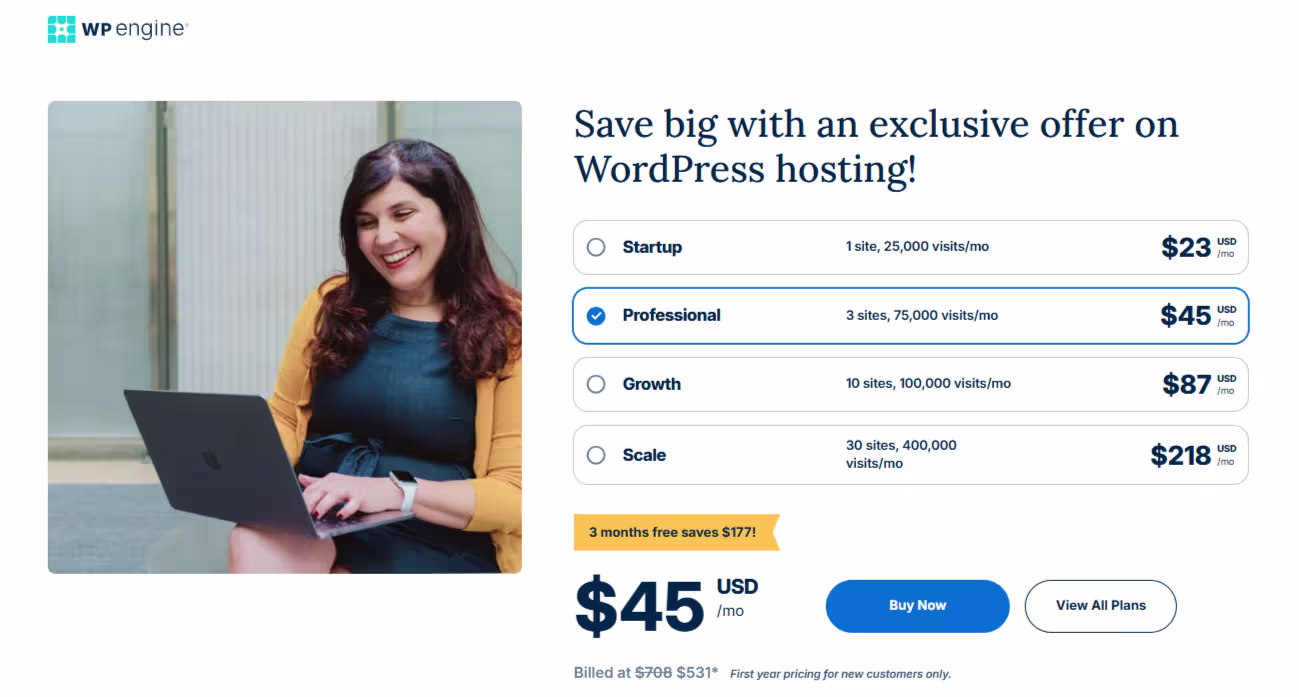Click the Scale plan price of $218
Image resolution: width=1299 pixels, height=697 pixels.
click(x=1183, y=455)
